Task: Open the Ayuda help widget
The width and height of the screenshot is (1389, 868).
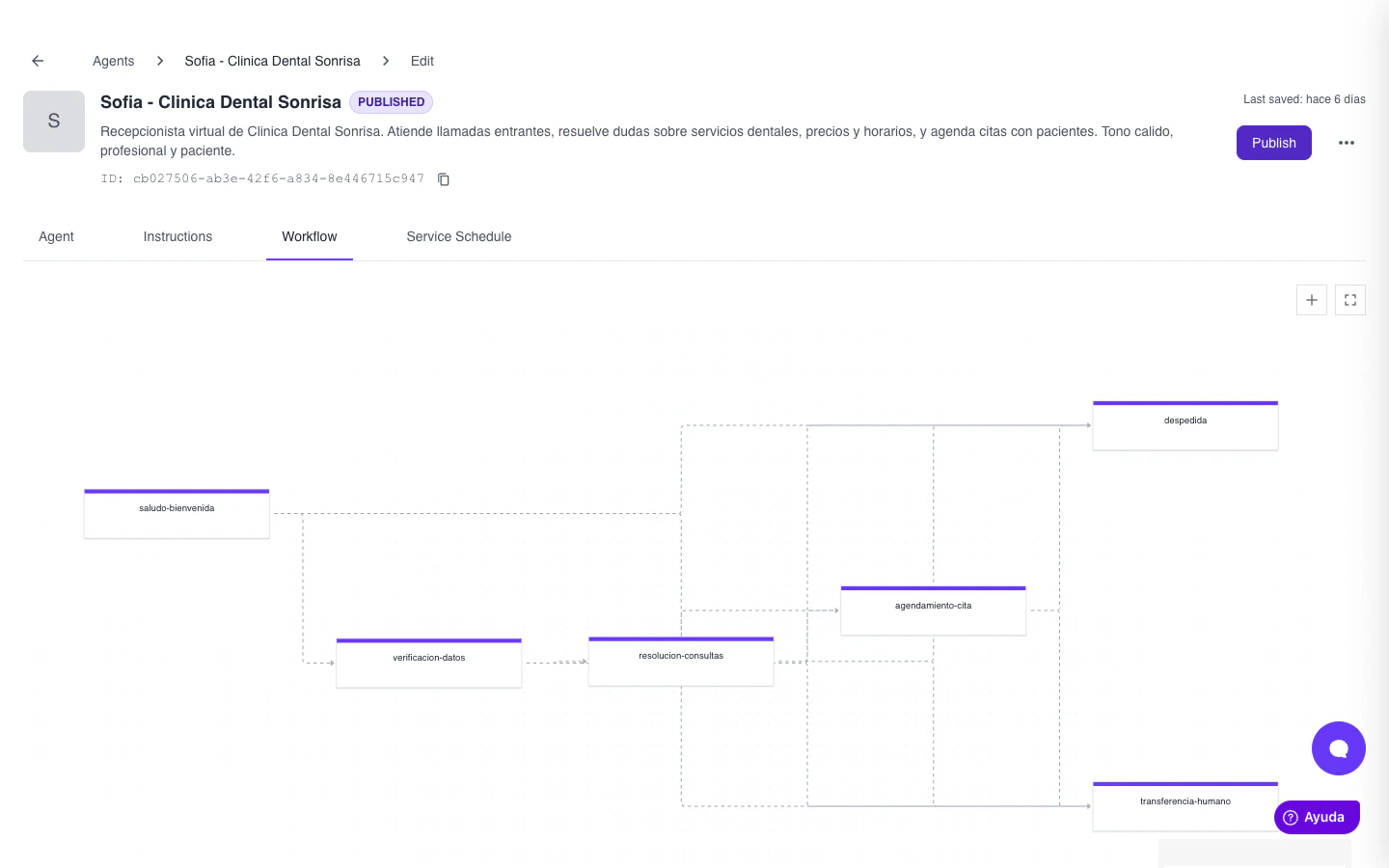Action: (1316, 817)
